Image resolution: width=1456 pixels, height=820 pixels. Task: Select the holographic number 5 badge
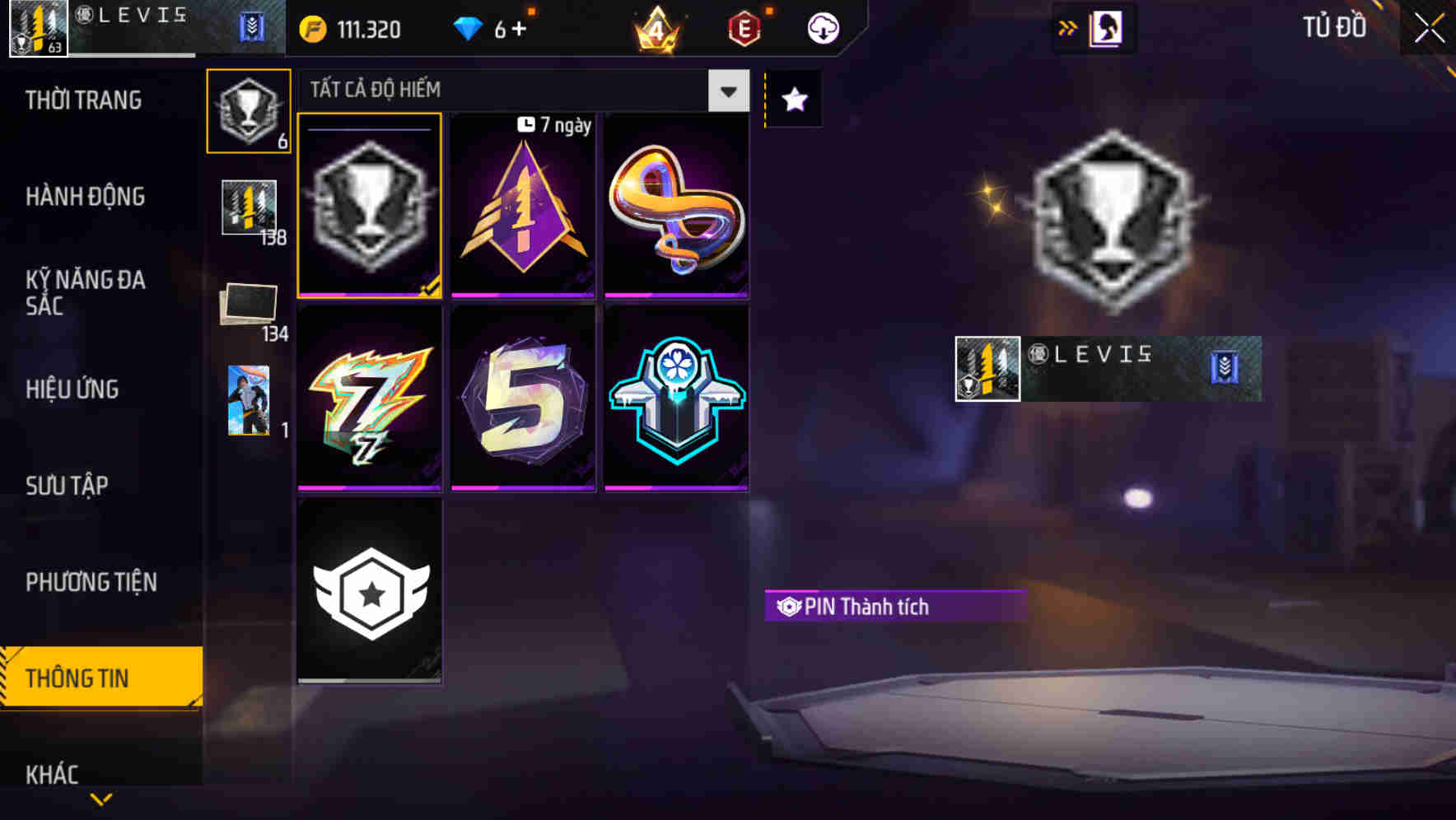[523, 398]
